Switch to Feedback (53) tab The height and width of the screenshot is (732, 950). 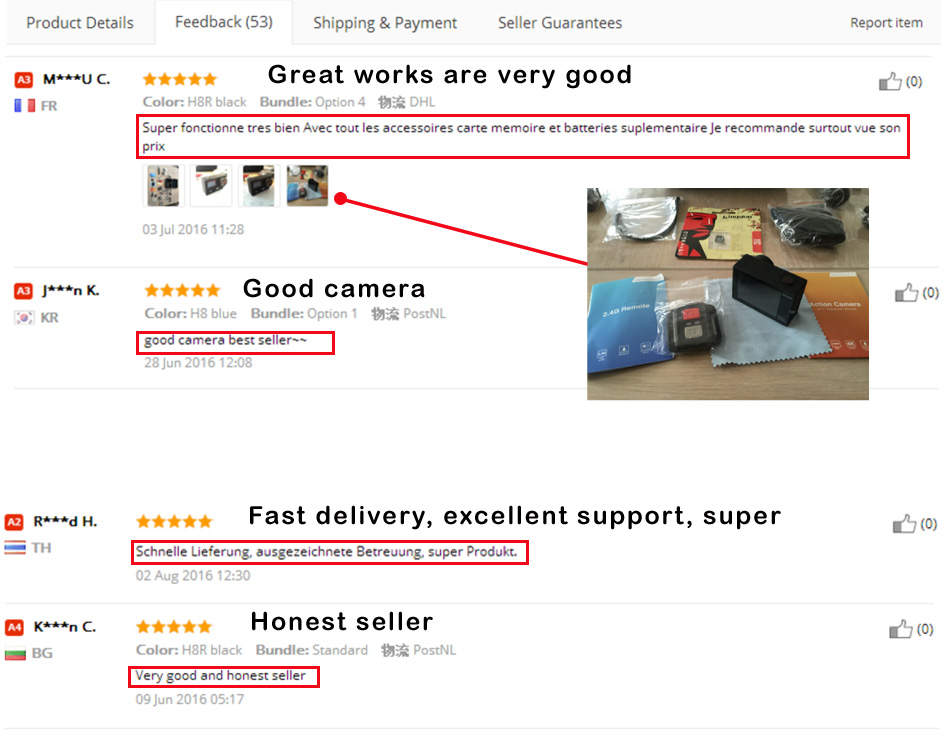[x=224, y=22]
